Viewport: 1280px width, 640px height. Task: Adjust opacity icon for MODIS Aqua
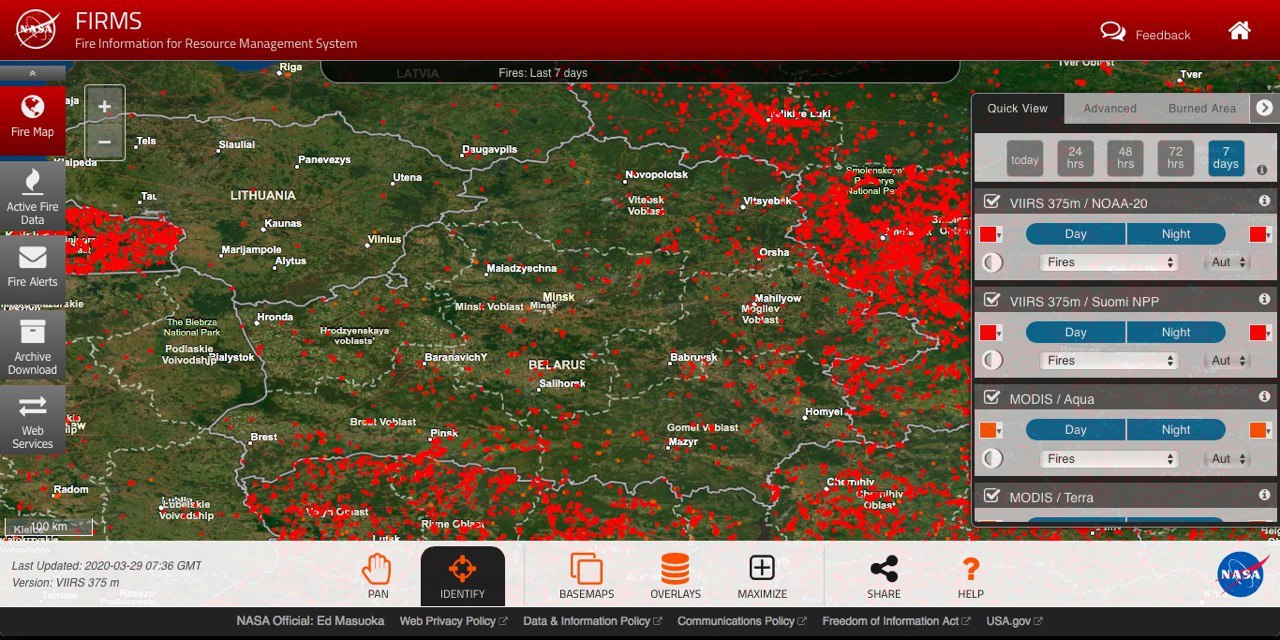[x=992, y=459]
